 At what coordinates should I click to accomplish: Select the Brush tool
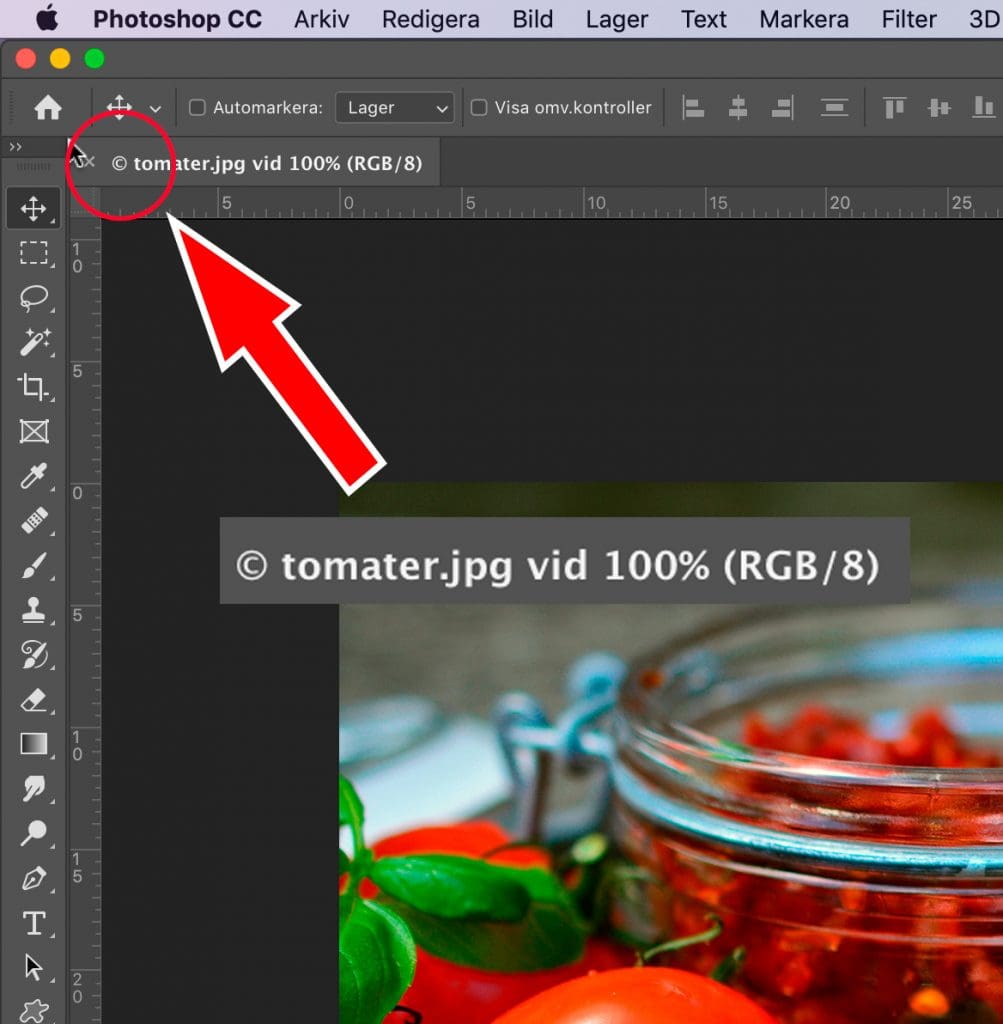(33, 566)
